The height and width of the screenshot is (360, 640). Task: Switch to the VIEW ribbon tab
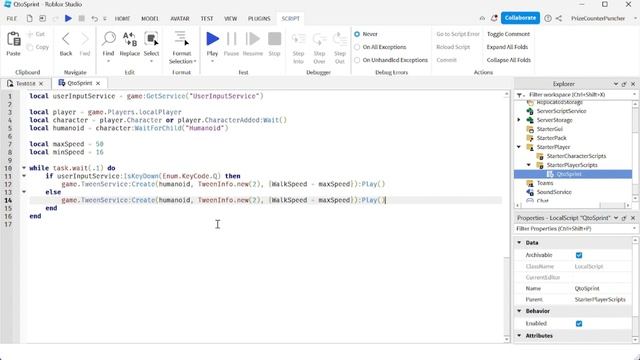(230, 19)
